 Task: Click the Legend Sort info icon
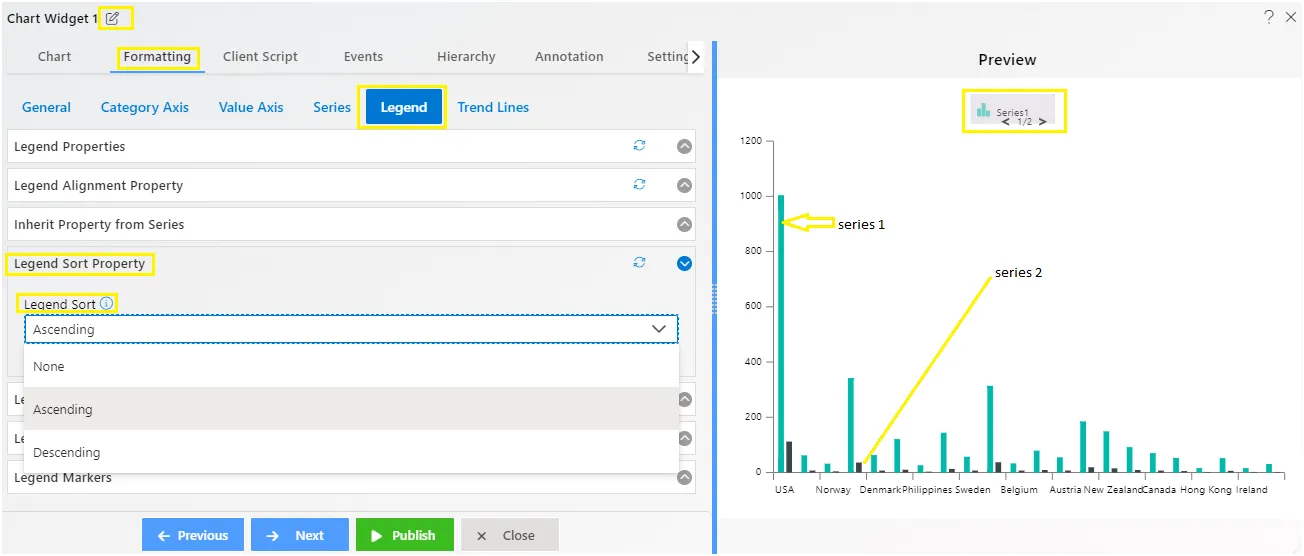click(x=107, y=303)
